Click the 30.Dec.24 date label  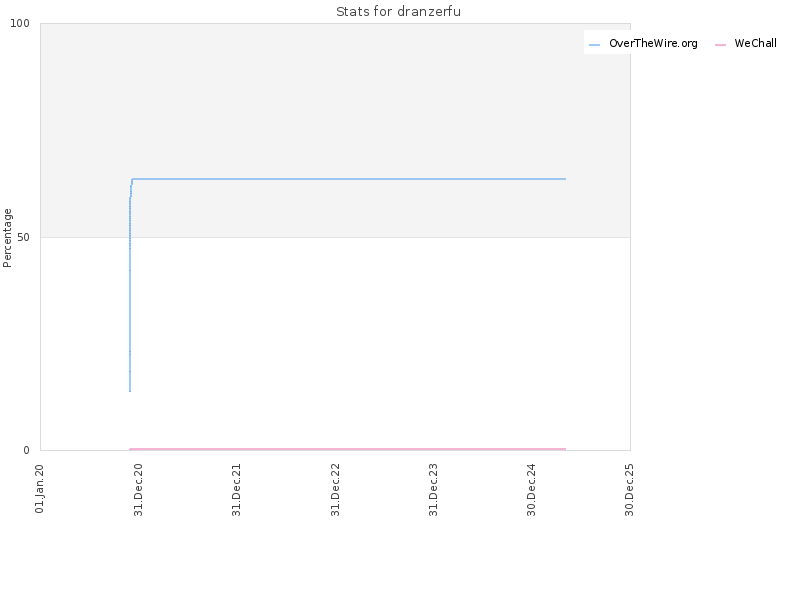(x=531, y=490)
